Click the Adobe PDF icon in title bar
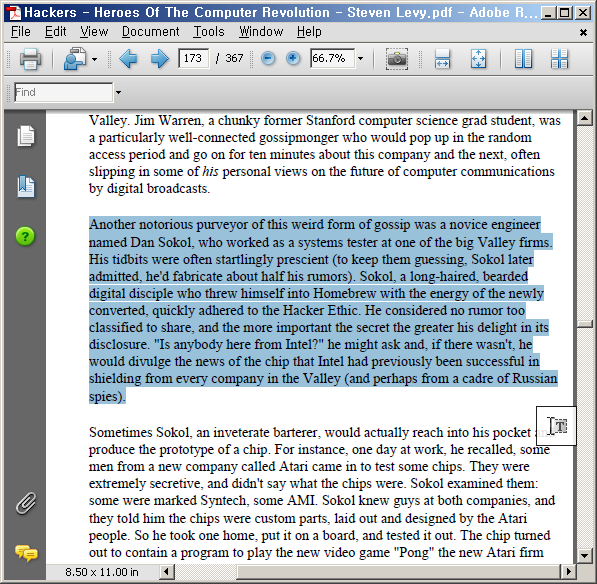This screenshot has width=597, height=584. pos(14,13)
